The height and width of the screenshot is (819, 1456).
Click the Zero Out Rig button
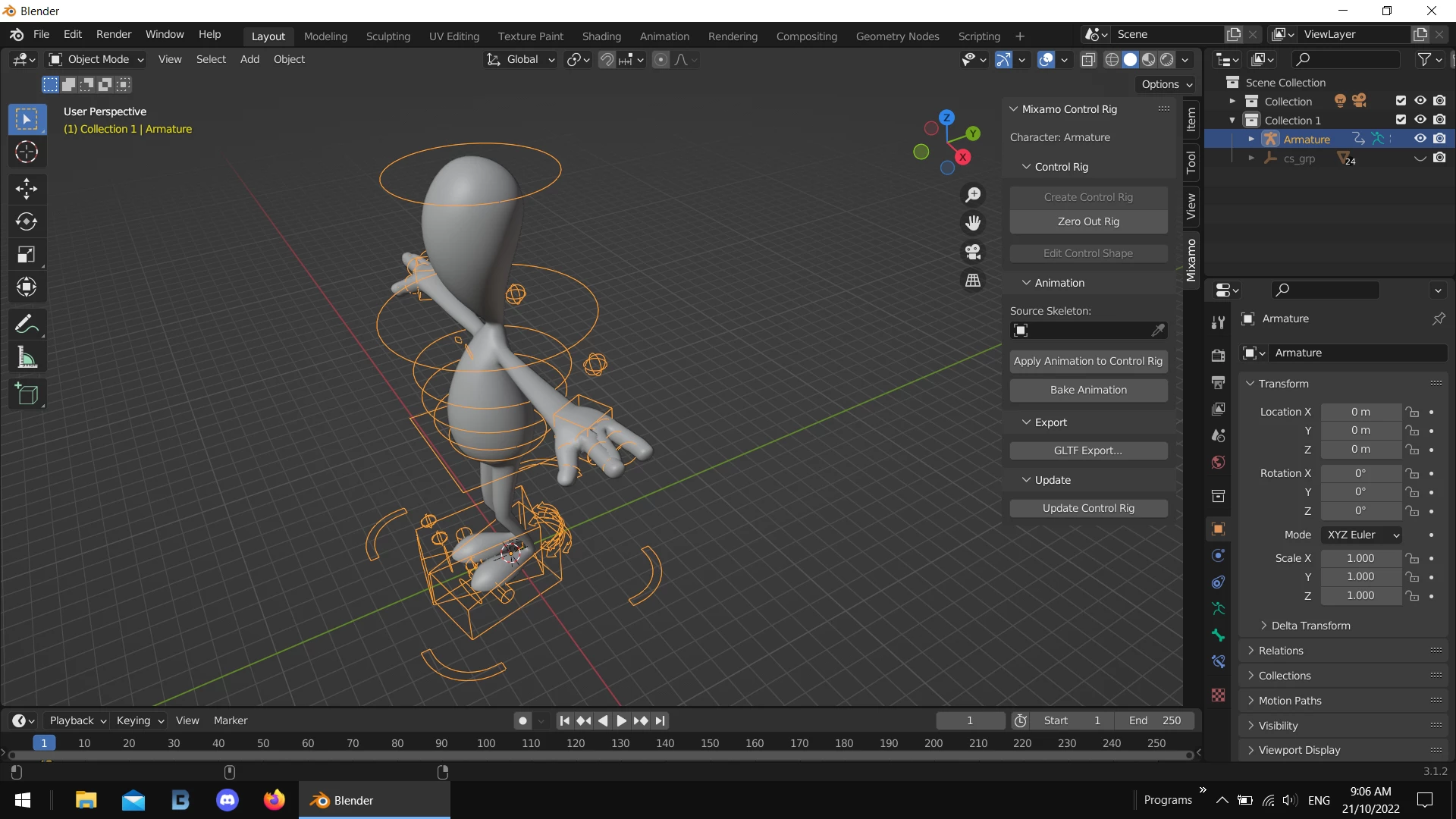[1087, 221]
